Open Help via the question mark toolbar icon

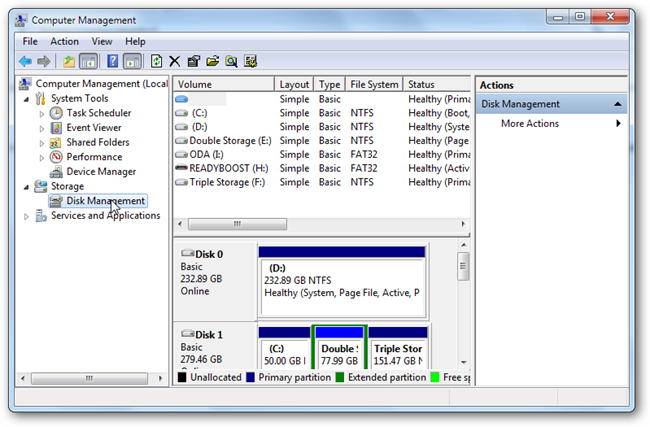pyautogui.click(x=112, y=61)
